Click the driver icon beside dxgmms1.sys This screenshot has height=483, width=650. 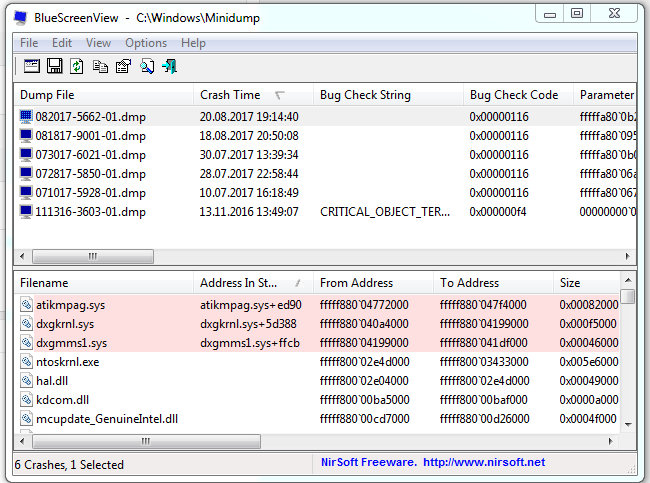(27, 343)
